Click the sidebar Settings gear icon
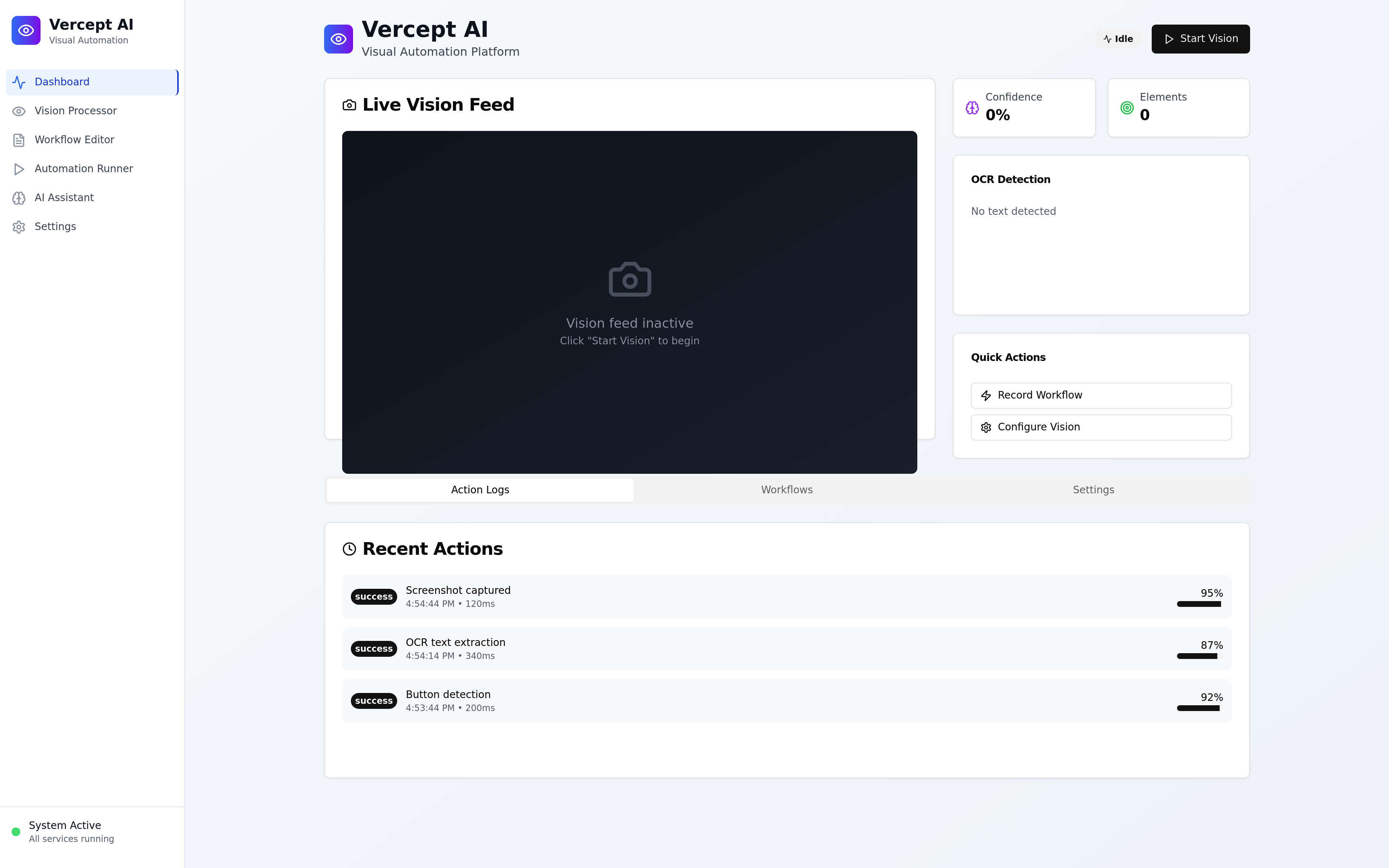 click(19, 227)
